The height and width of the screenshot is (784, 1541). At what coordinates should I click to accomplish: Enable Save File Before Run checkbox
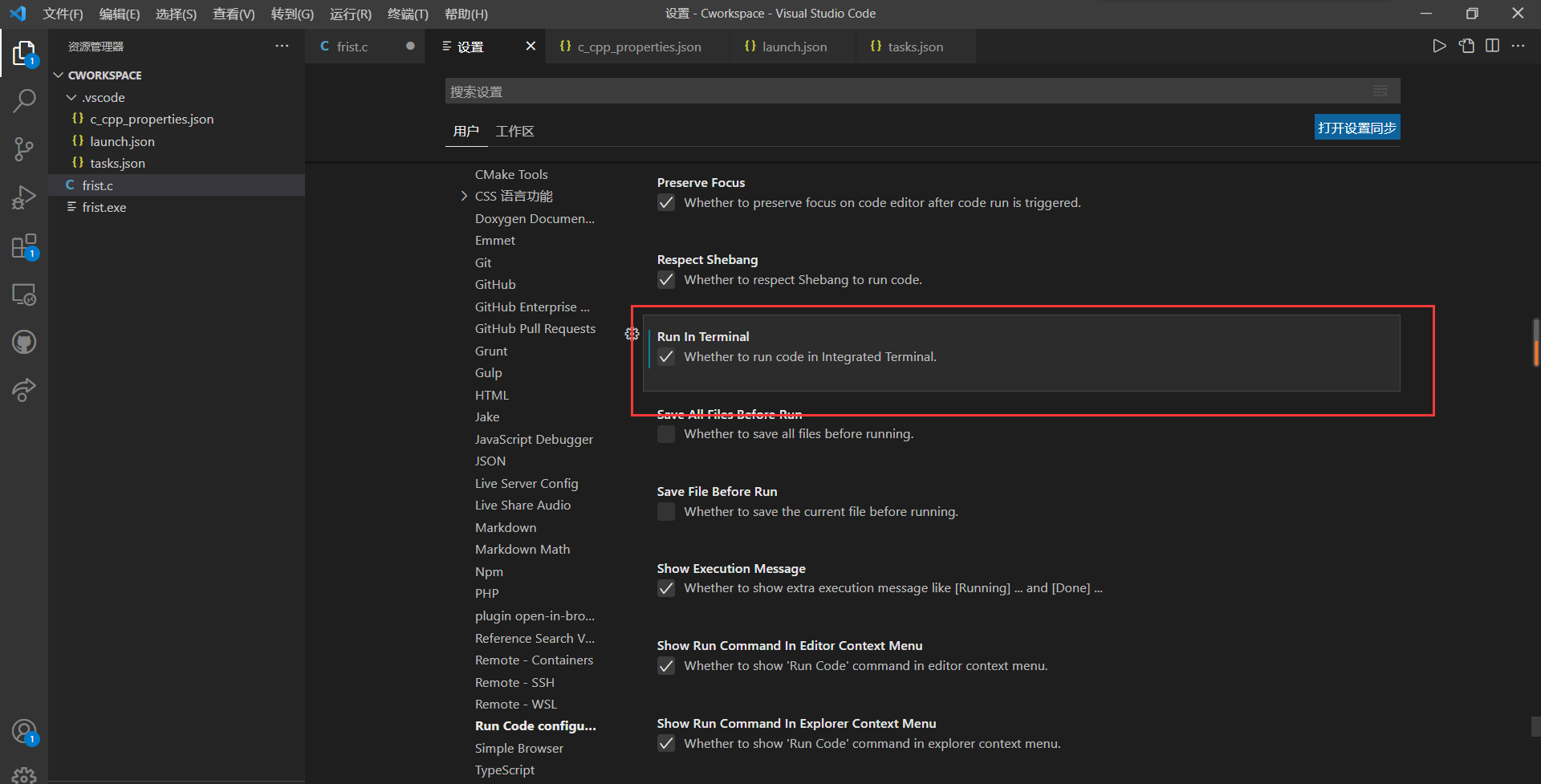point(666,511)
